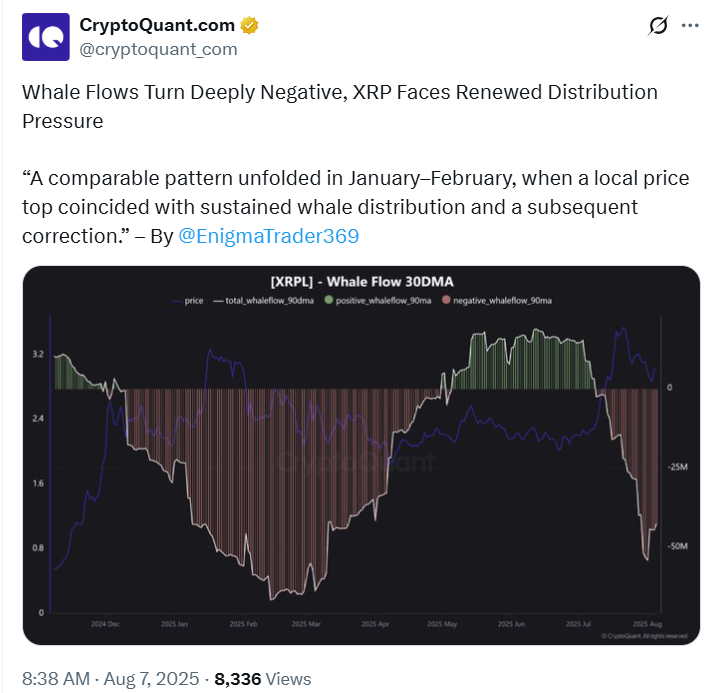Click the chart title '[XRPL] - Whale Flow 30DMA'
This screenshot has width=720, height=693.
[361, 281]
